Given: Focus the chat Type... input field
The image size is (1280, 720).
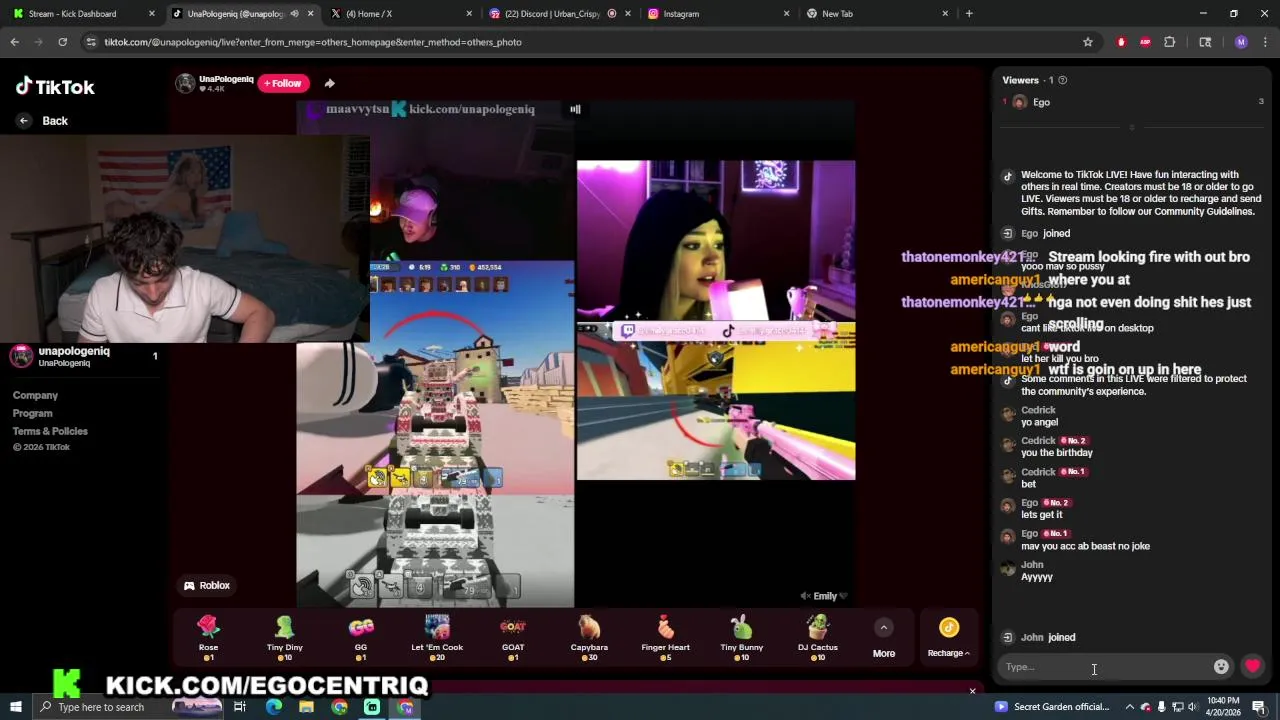Looking at the screenshot, I should click(1105, 667).
